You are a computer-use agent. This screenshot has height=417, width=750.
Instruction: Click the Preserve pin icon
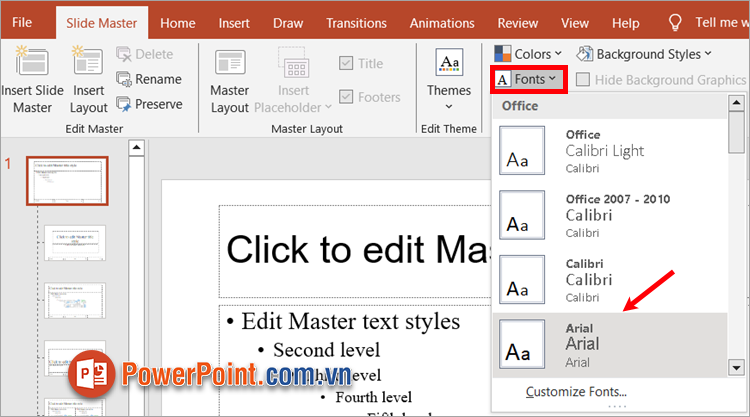point(123,104)
